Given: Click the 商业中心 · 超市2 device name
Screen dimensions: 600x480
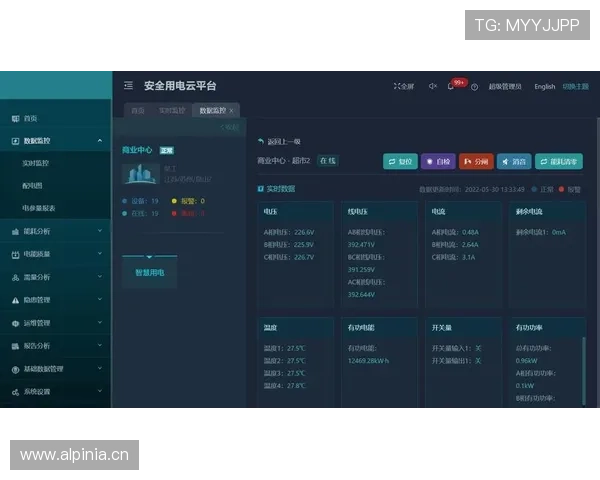Looking at the screenshot, I should (x=284, y=161).
